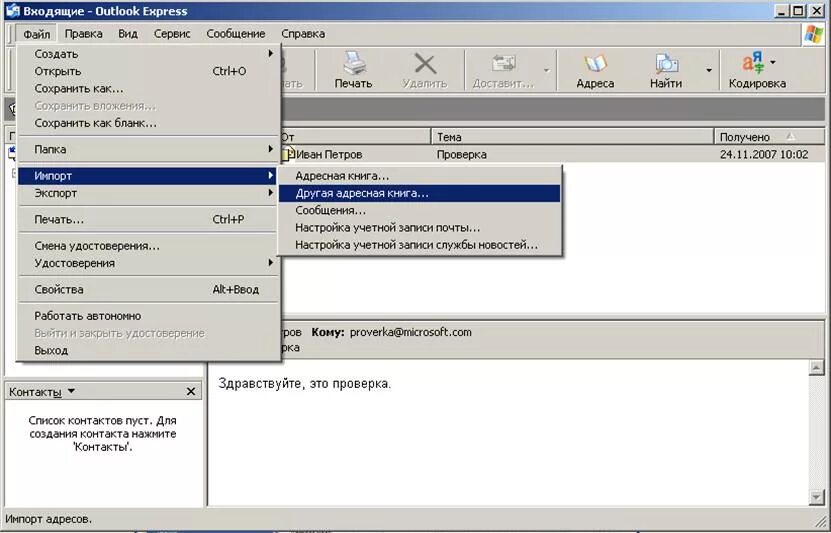The width and height of the screenshot is (831, 533).
Task: Select Свойства menu entry
Action: [148, 289]
